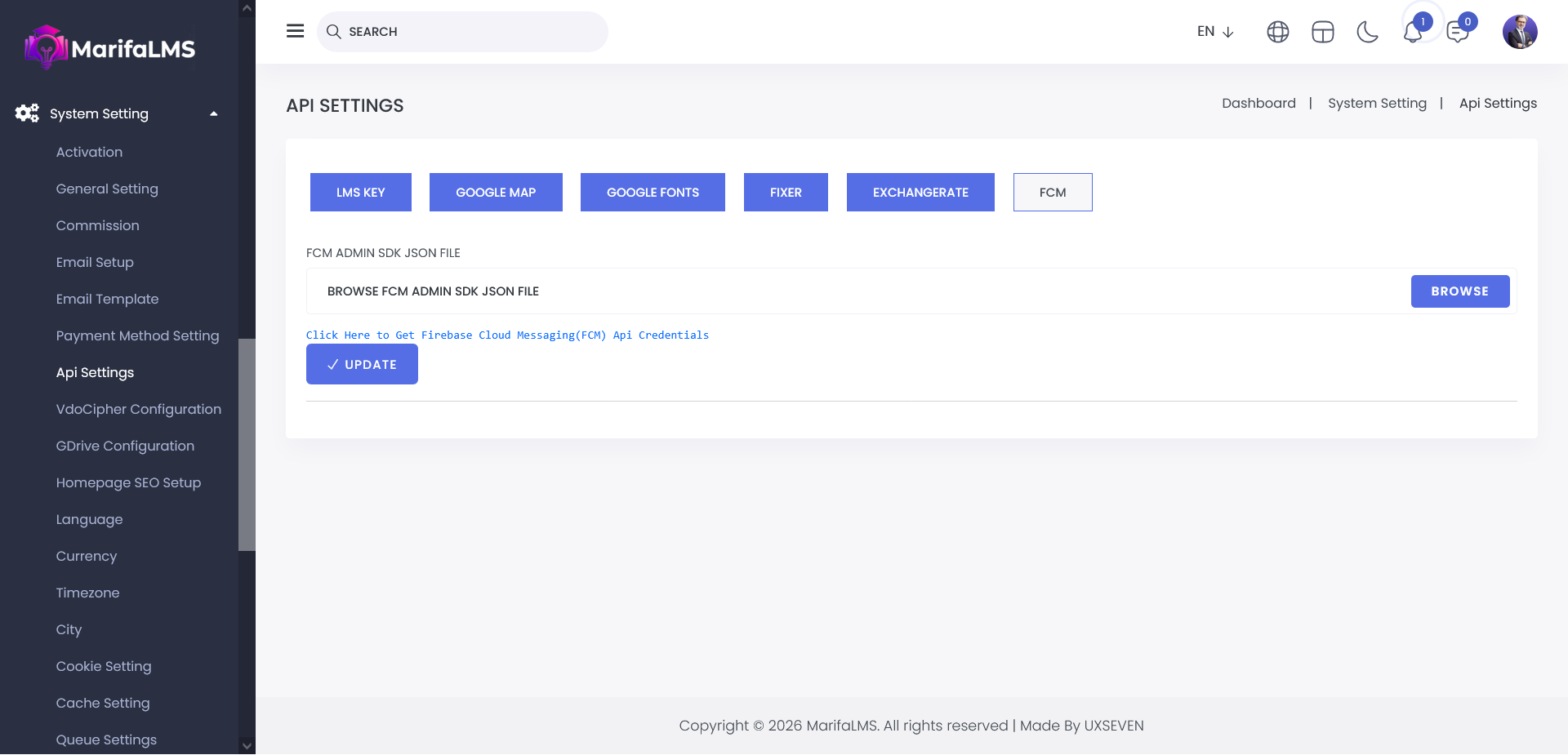Click the MarifaLMS logo

point(110,48)
